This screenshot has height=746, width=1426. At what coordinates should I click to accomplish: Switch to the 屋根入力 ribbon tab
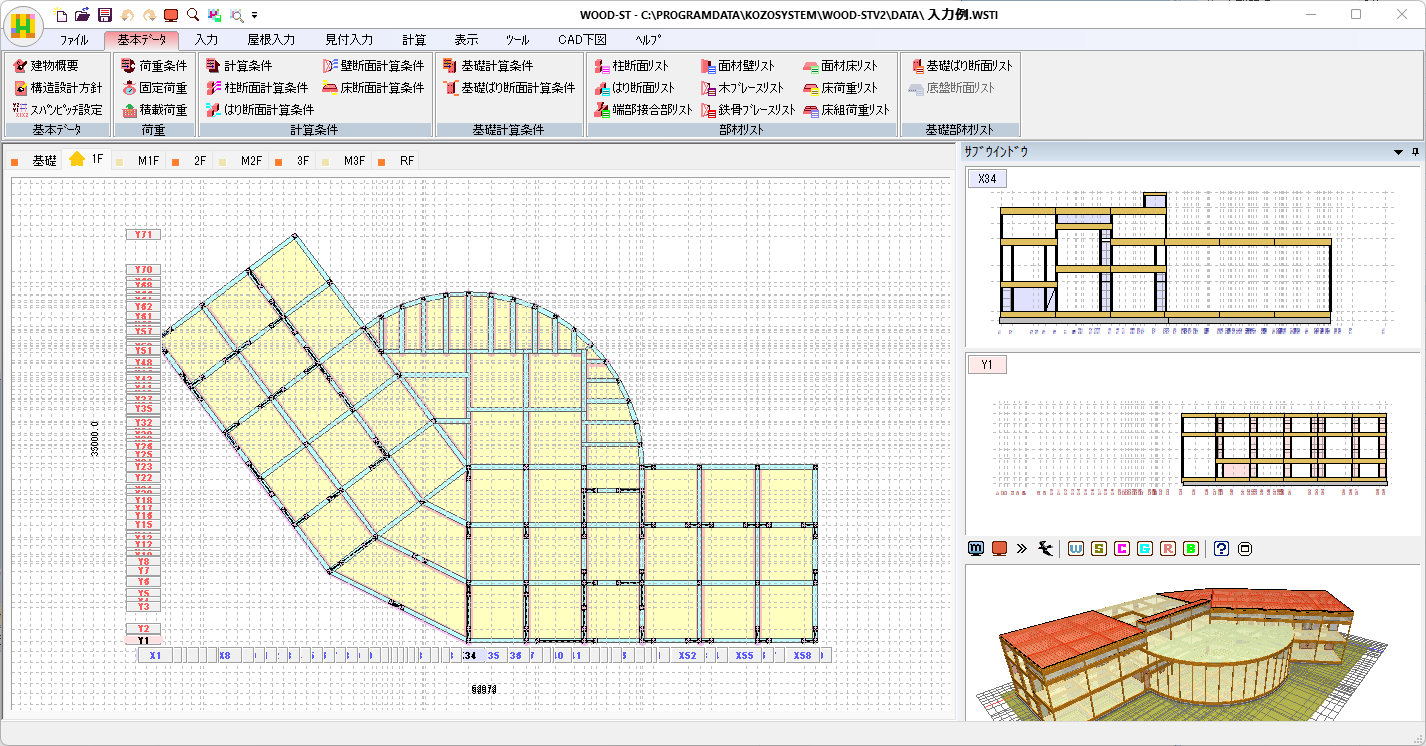(271, 40)
